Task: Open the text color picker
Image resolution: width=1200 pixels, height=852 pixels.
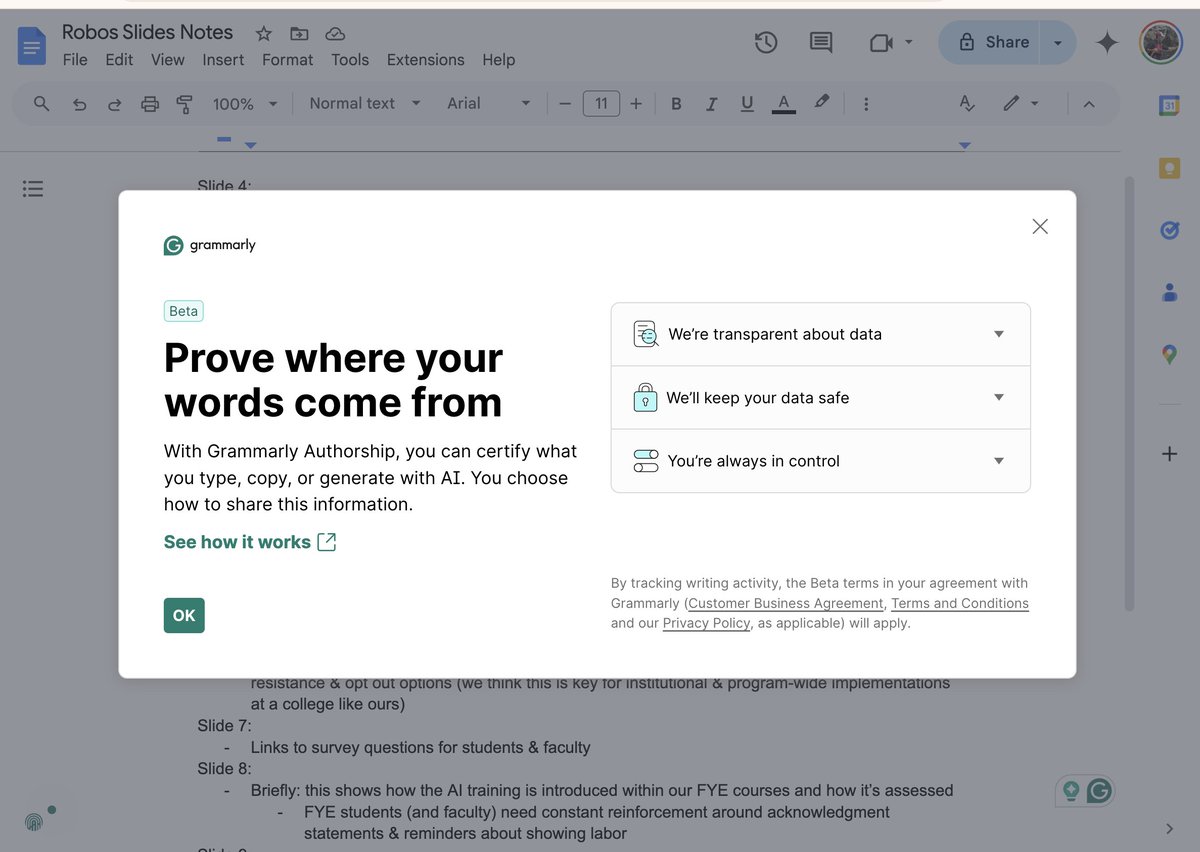Action: (x=784, y=103)
